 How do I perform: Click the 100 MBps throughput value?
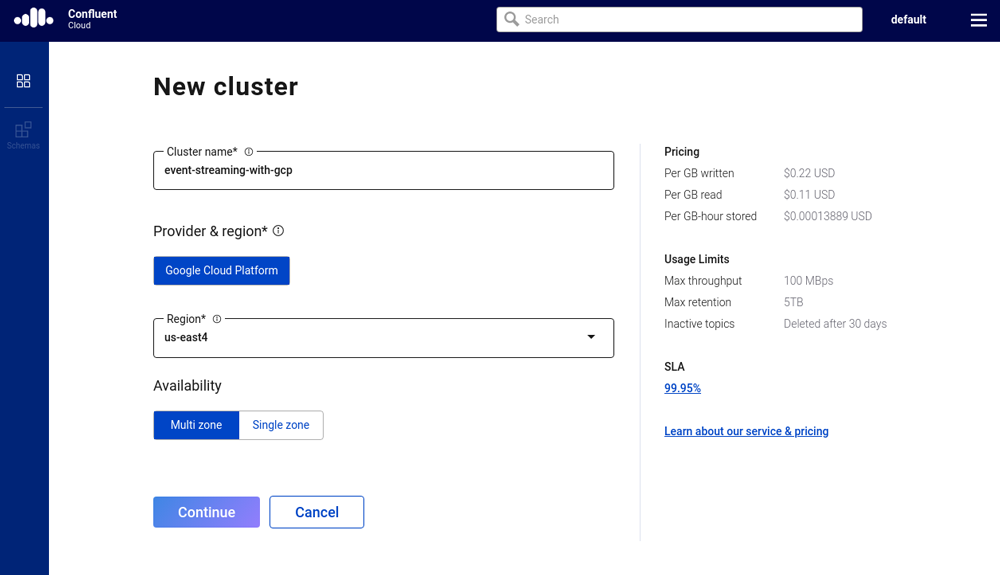(x=809, y=281)
